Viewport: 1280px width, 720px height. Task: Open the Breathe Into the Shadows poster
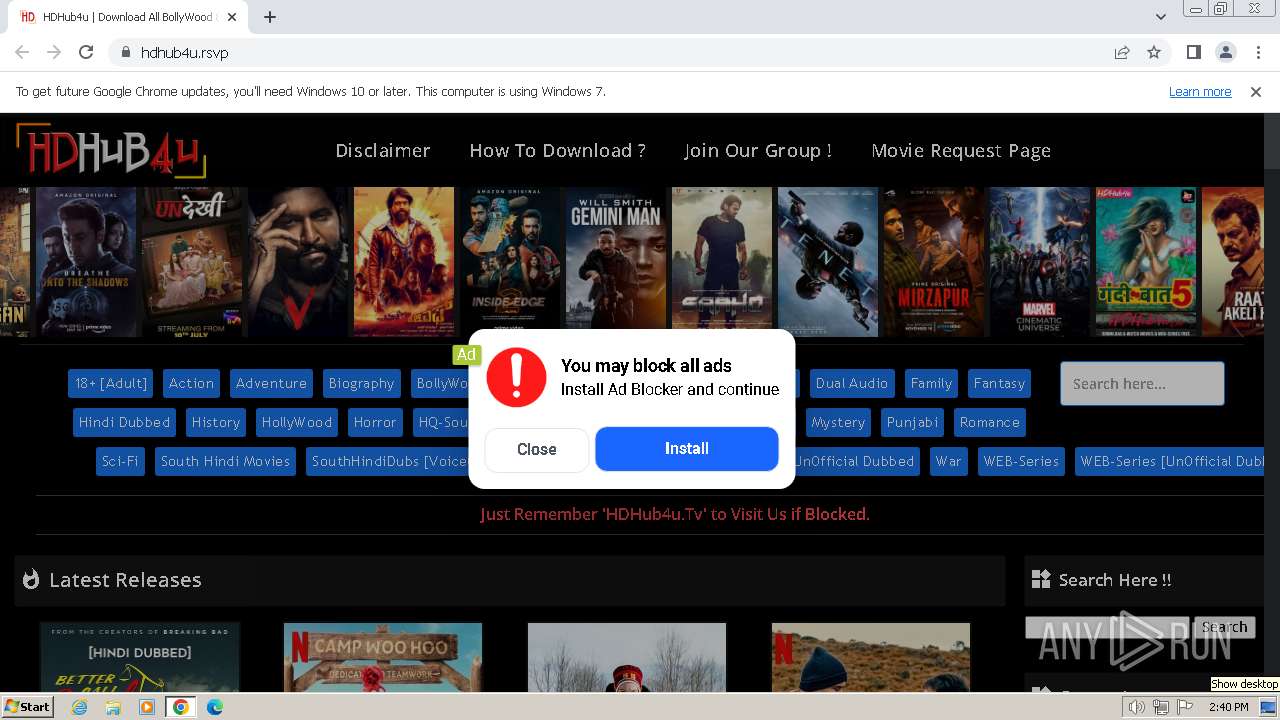click(x=86, y=262)
